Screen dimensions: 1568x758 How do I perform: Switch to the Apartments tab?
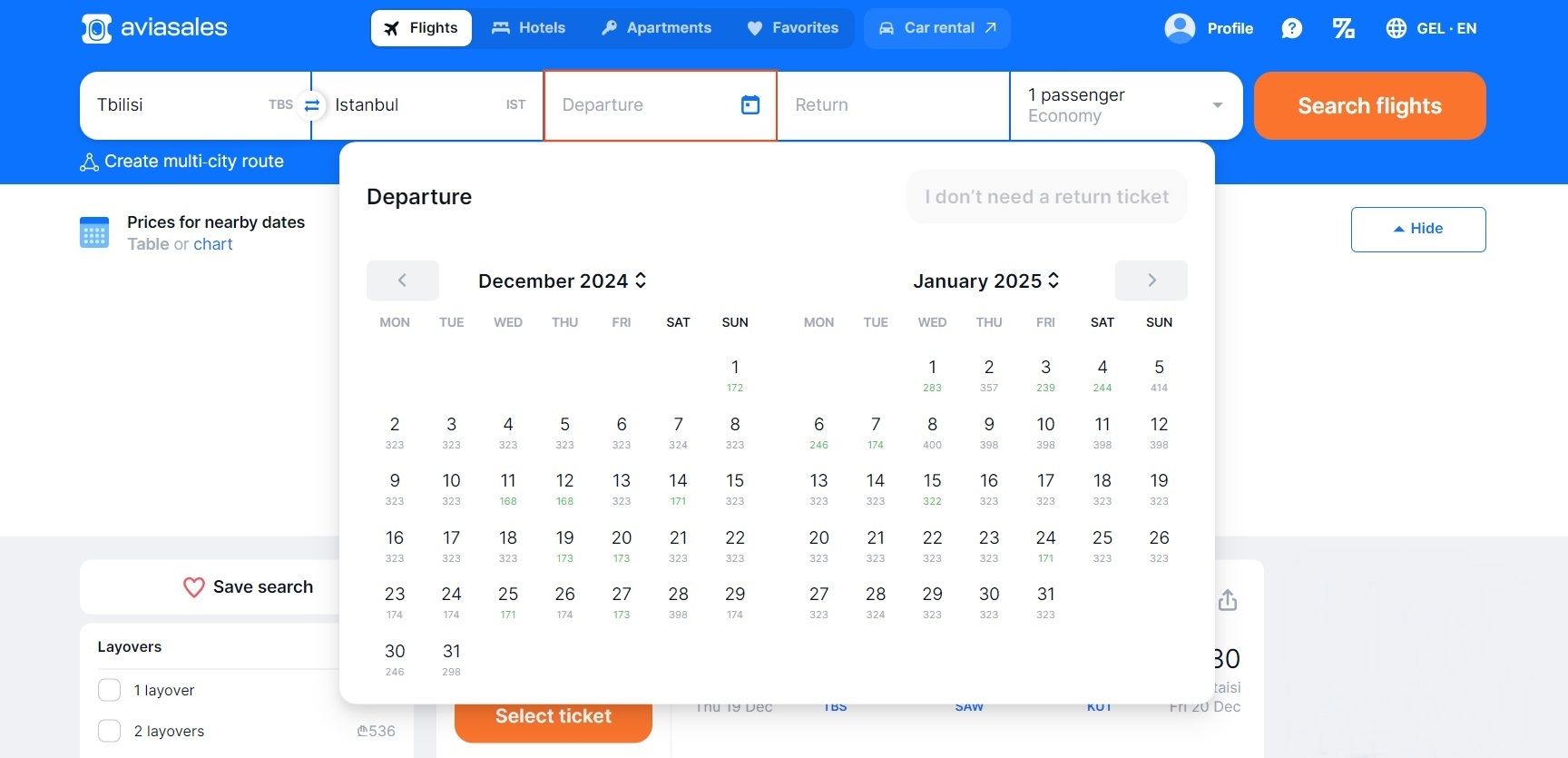pos(656,28)
